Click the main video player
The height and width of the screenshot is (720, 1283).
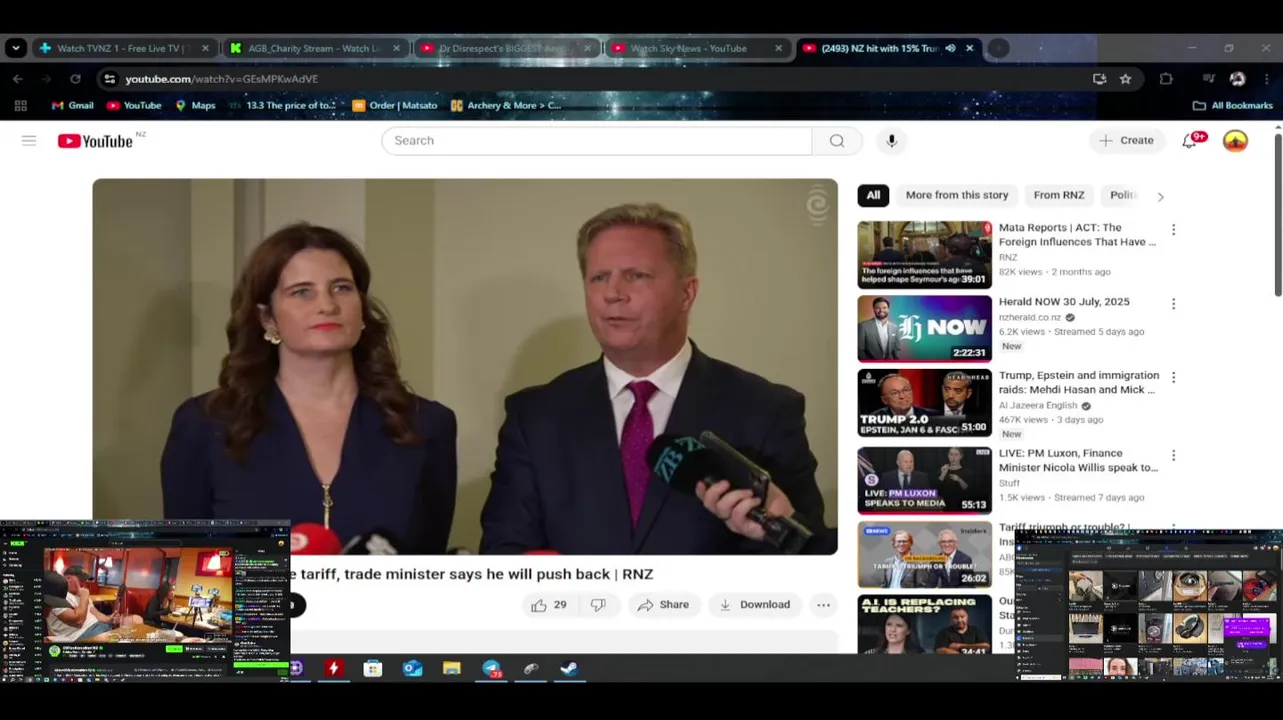tap(465, 366)
